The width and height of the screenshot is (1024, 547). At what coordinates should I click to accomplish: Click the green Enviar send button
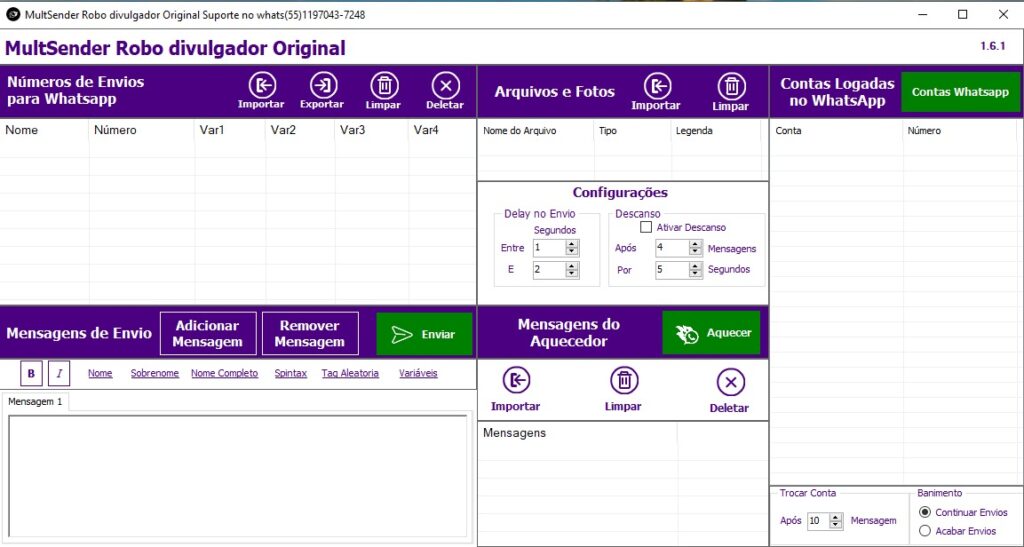(424, 334)
